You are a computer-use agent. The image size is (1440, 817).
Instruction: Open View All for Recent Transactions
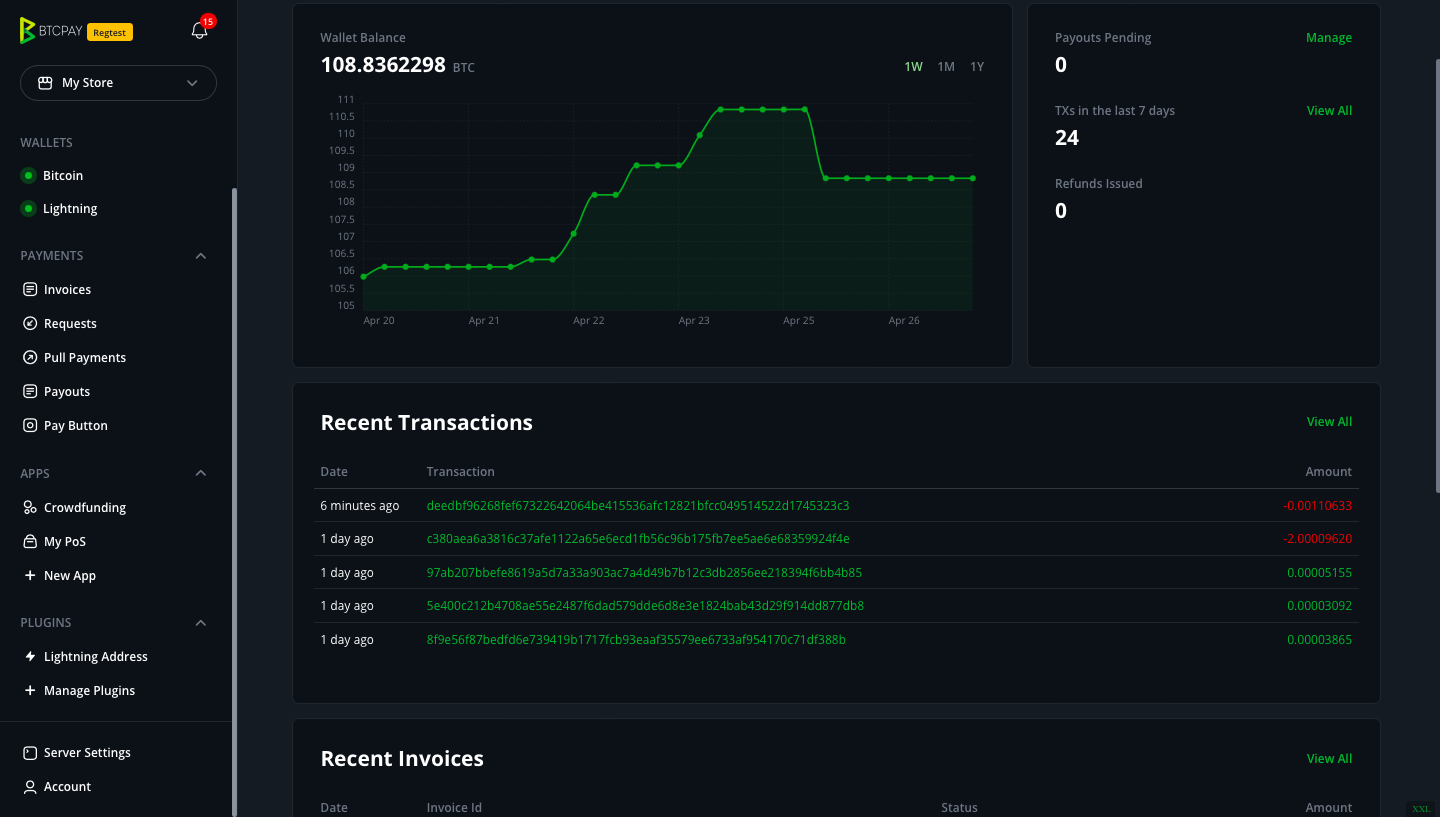pyautogui.click(x=1329, y=421)
